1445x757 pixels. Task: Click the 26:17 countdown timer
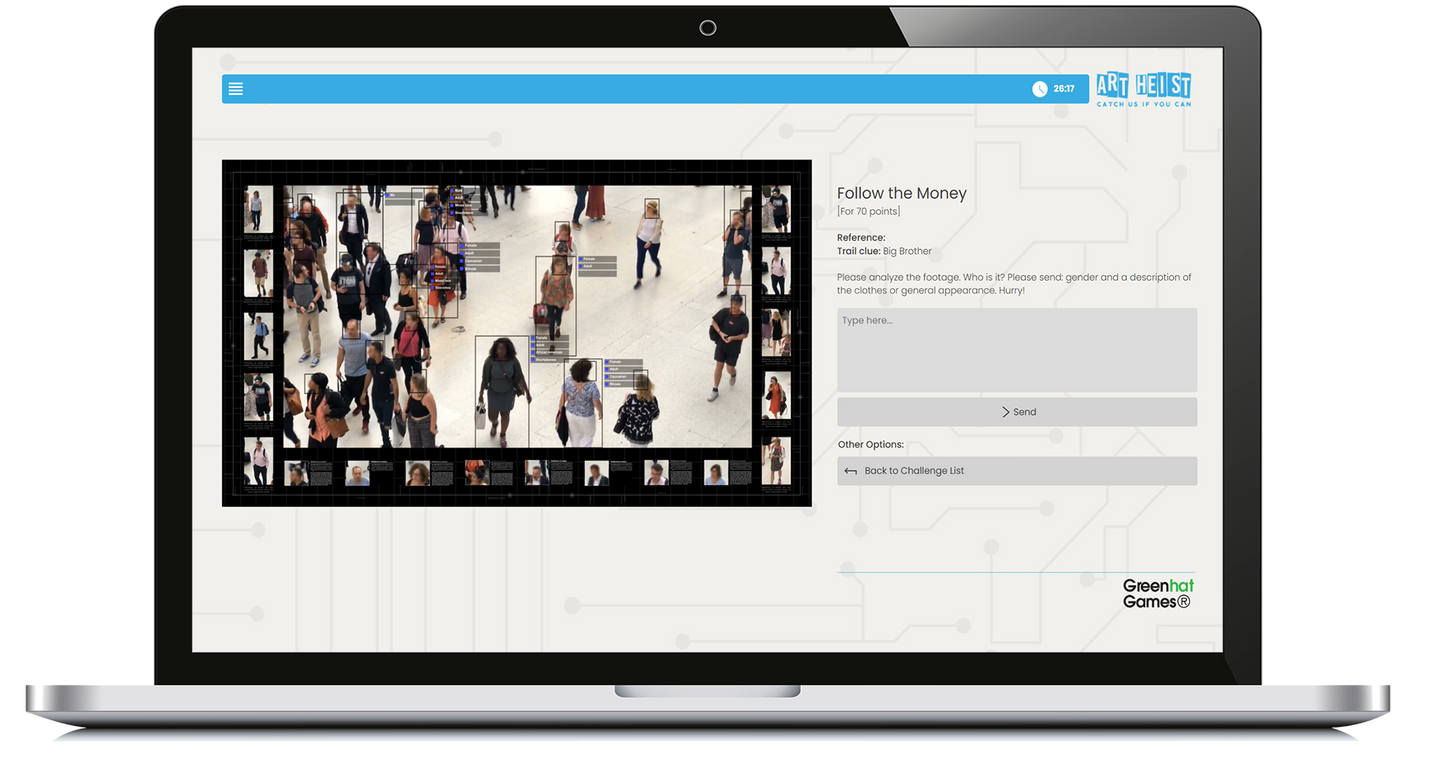(x=1064, y=89)
